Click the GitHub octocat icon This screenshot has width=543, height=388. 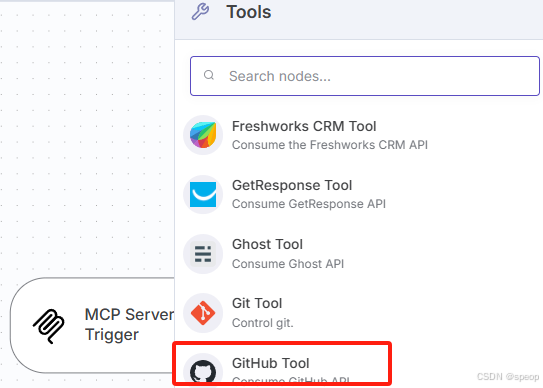click(203, 372)
